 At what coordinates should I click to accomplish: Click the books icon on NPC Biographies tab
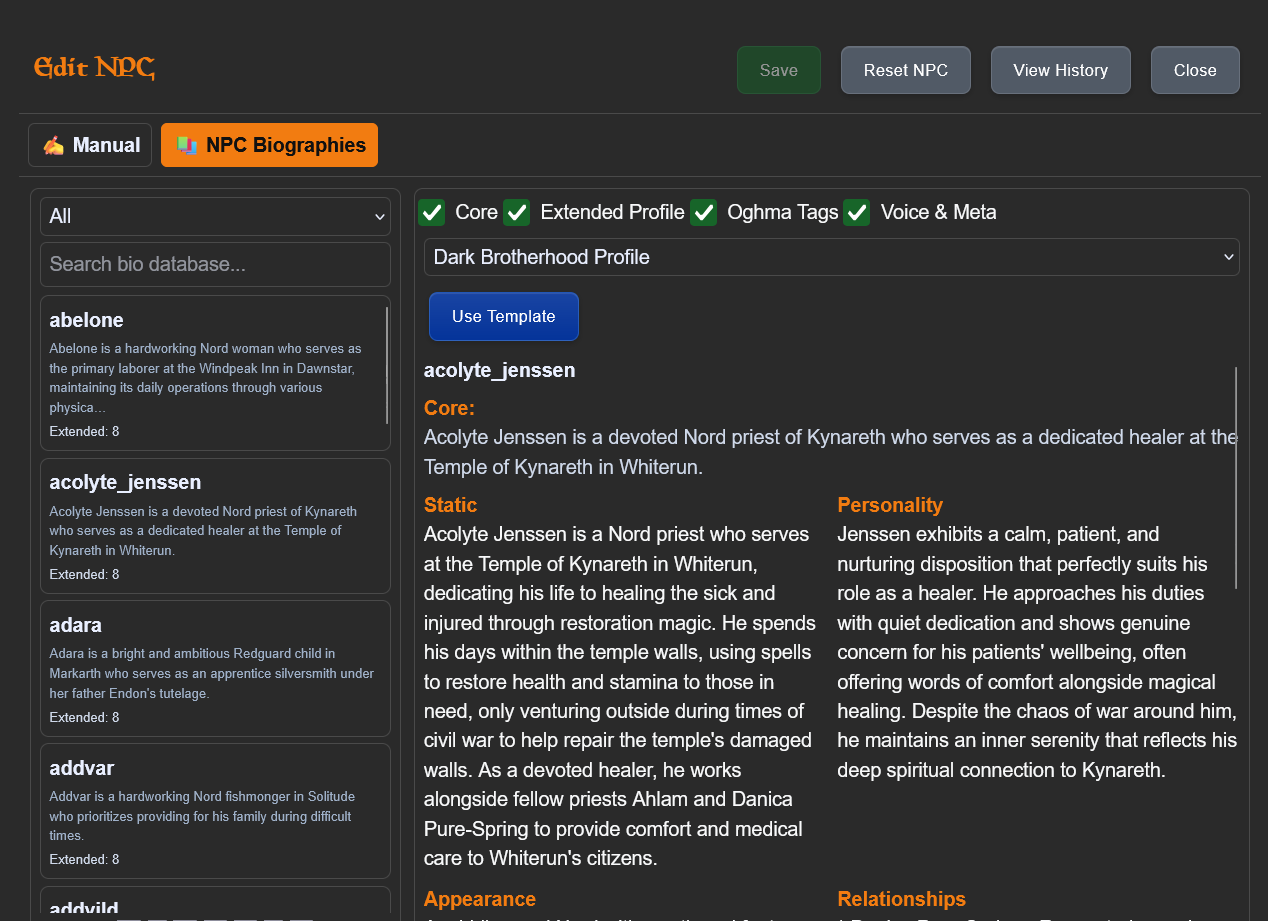187,146
